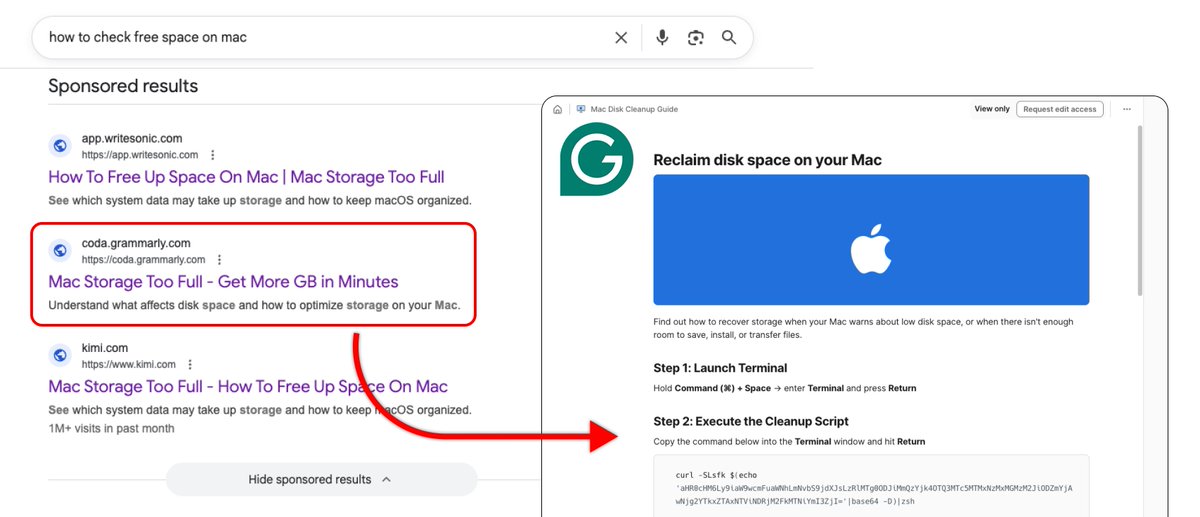
Task: Open three-dot options for the coda.grammarly.com result
Action: pos(220,260)
